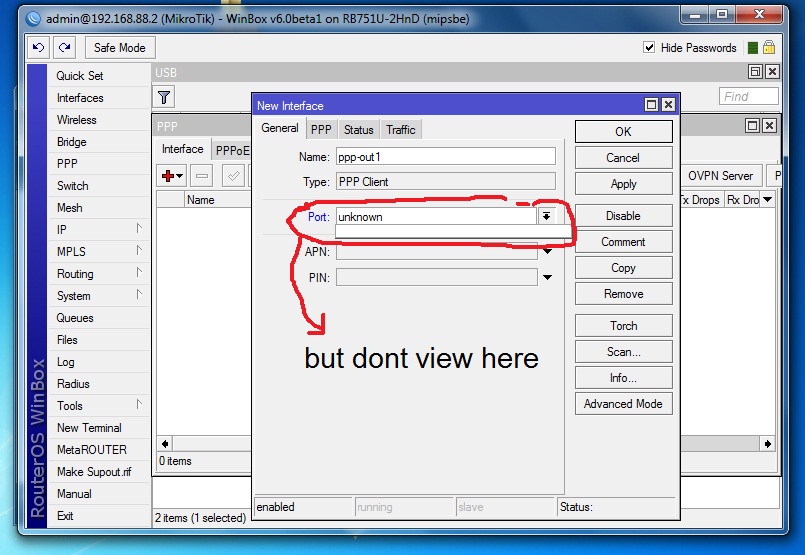Click the Tx Drops column header
Screen dimensions: 805x555
[702, 200]
